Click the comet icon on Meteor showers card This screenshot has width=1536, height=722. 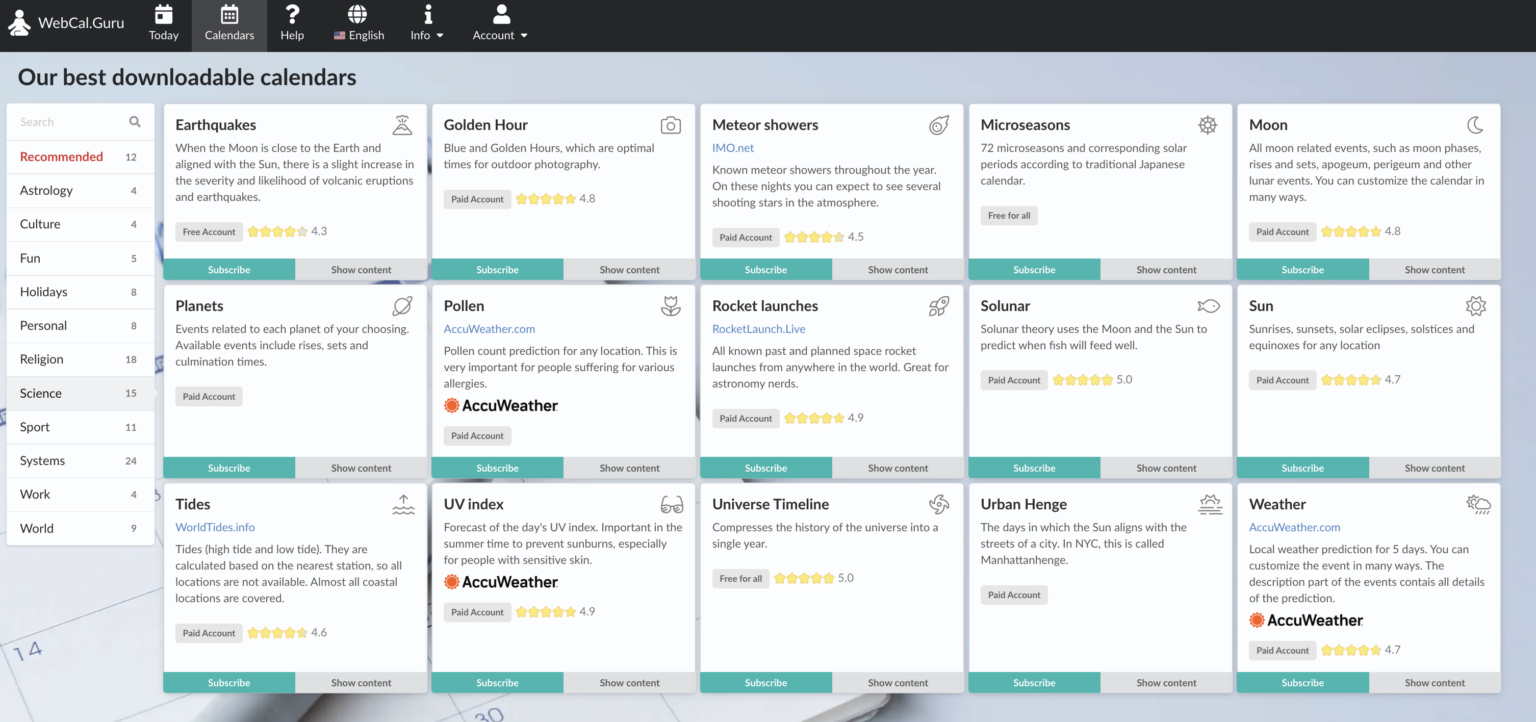click(x=939, y=125)
